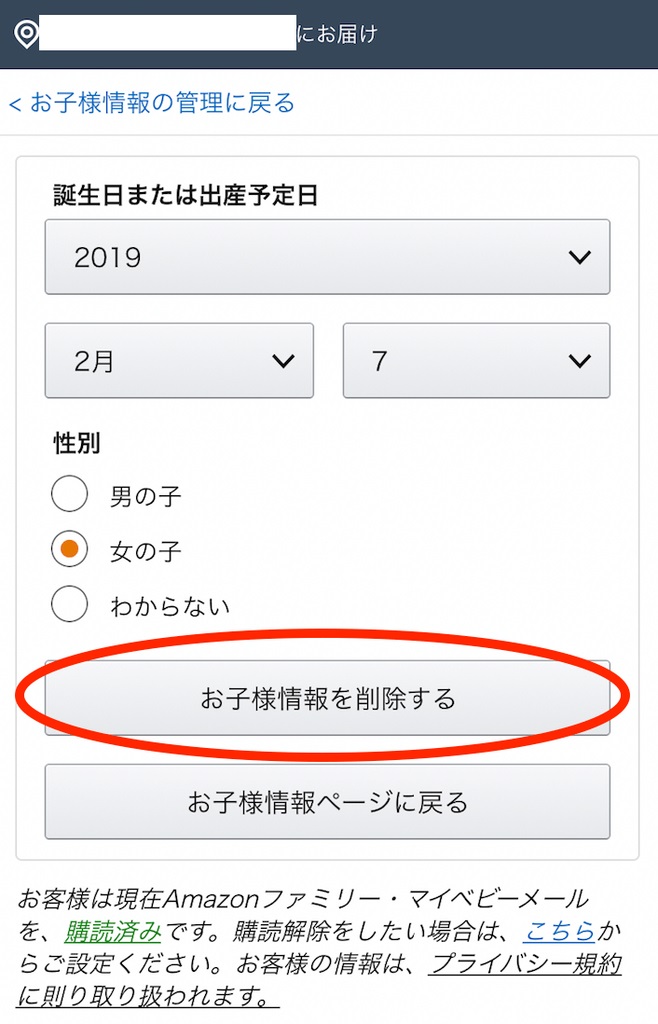Viewport: 658px width, 1024px height.
Task: Select the わからない radio button
Action: (x=69, y=603)
